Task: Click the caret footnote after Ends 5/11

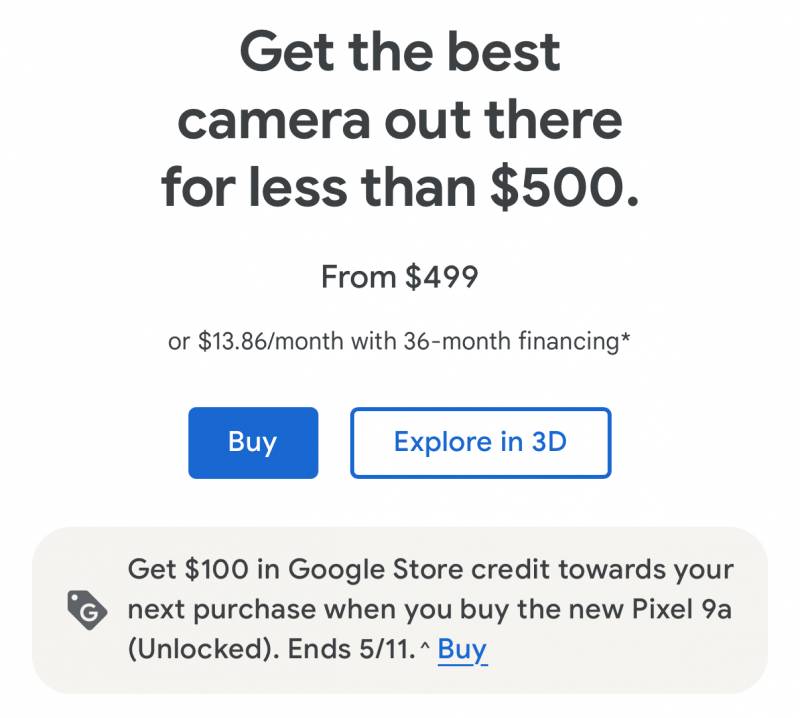Action: click(425, 646)
